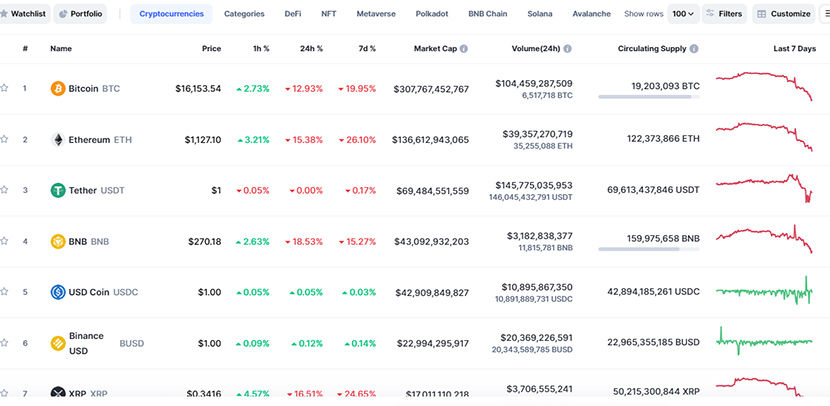Viewport: 830px width, 406px height.
Task: Switch to the Polkadot tab
Action: click(432, 14)
